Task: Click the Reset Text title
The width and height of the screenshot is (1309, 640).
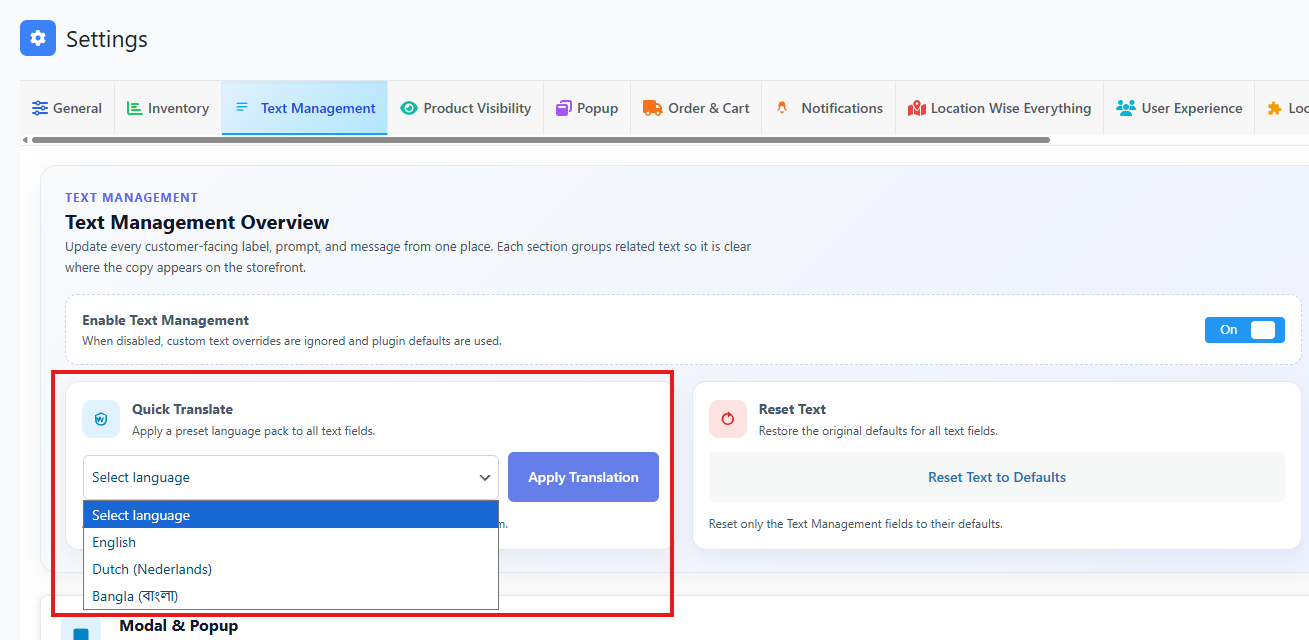Action: [x=792, y=409]
